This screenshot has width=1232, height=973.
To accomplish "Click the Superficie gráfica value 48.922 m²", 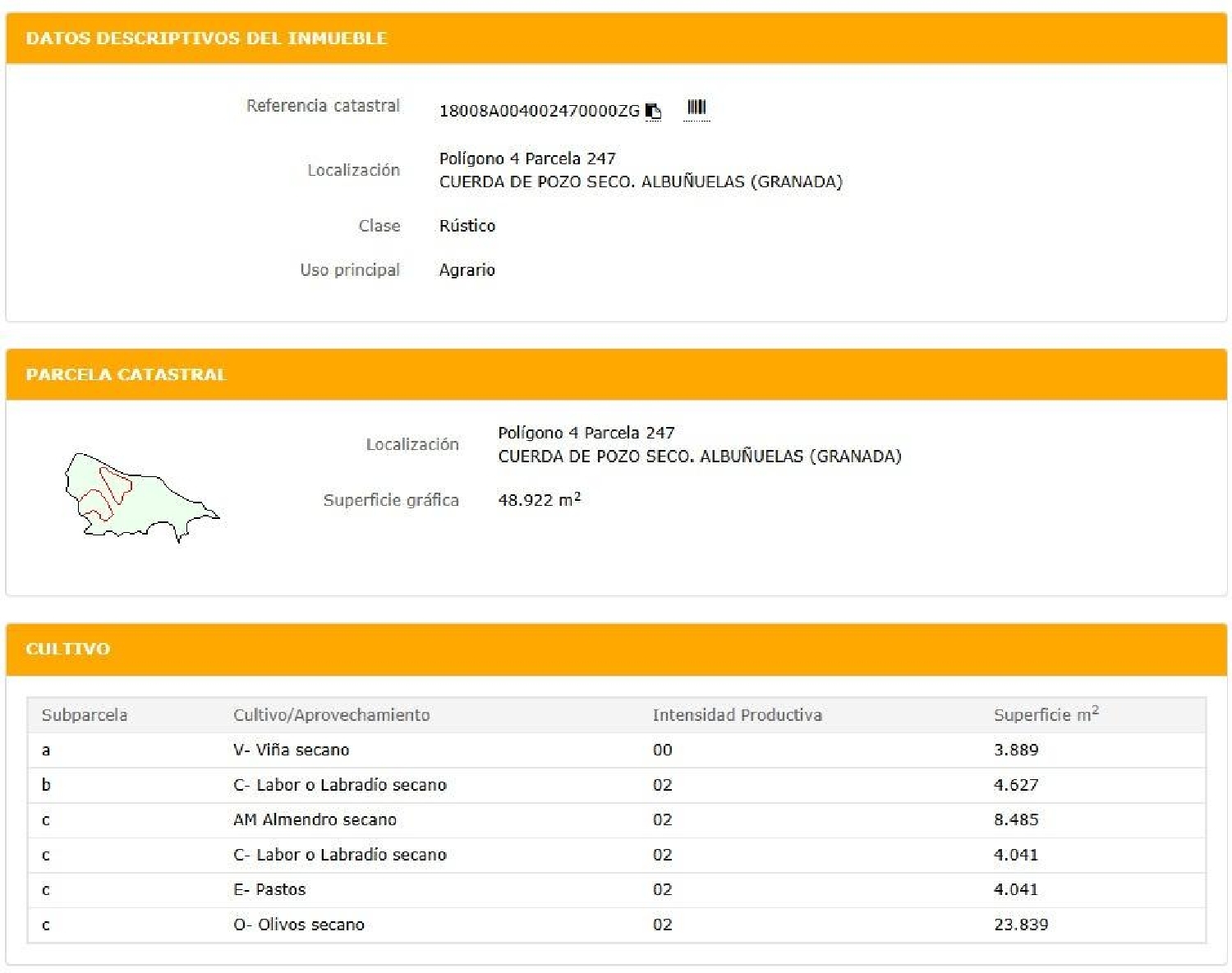I will pos(539,500).
